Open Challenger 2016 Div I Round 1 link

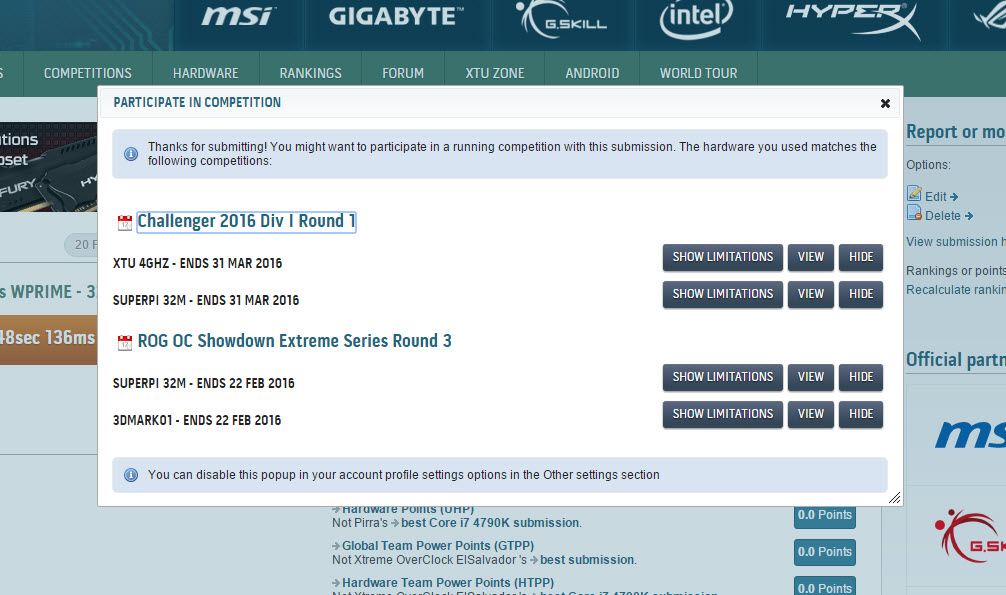click(x=246, y=221)
